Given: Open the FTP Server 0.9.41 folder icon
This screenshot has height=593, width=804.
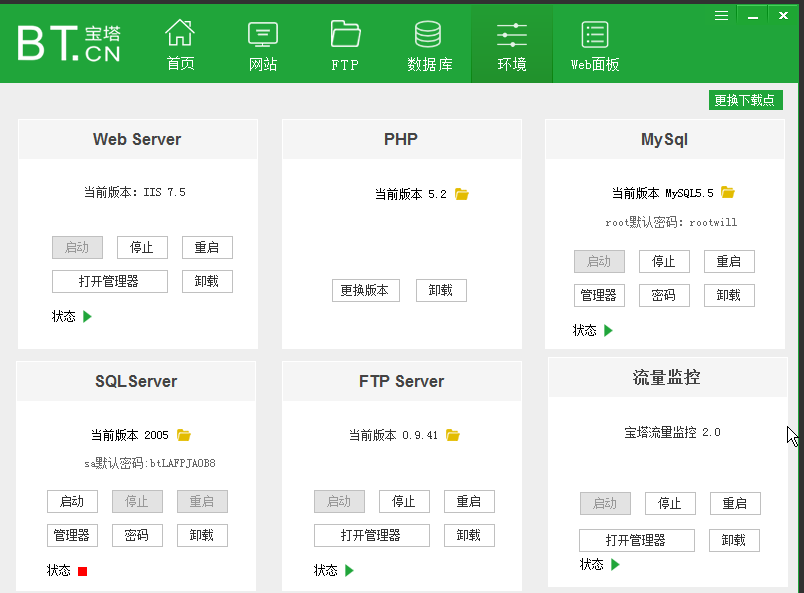Looking at the screenshot, I should [x=453, y=435].
